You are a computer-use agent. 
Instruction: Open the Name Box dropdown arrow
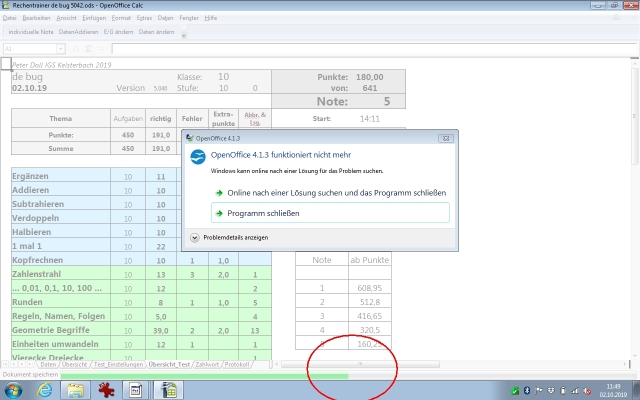point(60,49)
